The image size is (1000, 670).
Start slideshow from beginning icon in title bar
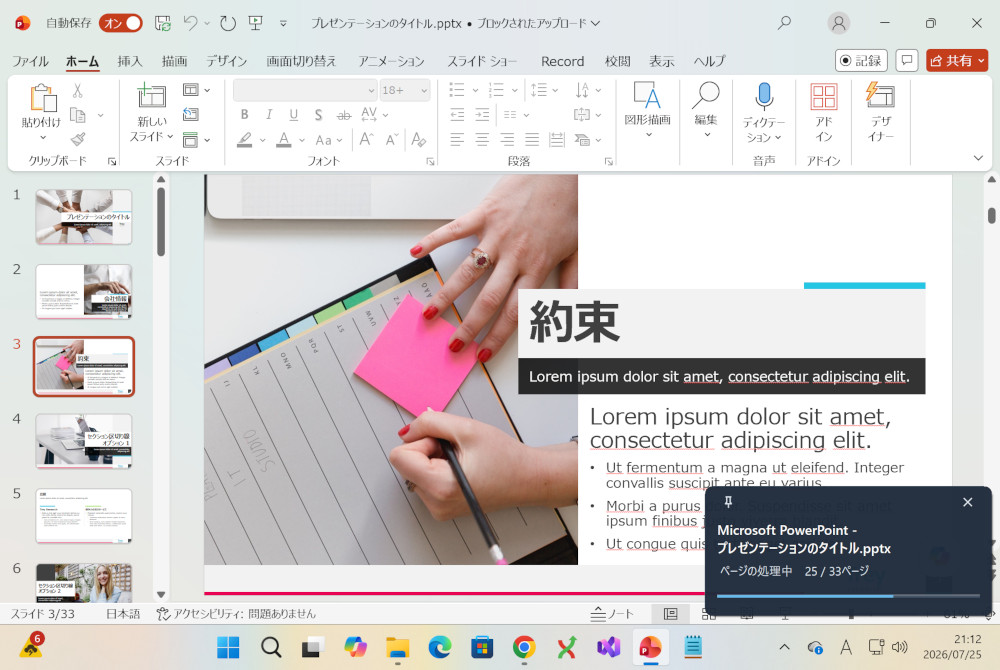tap(256, 24)
